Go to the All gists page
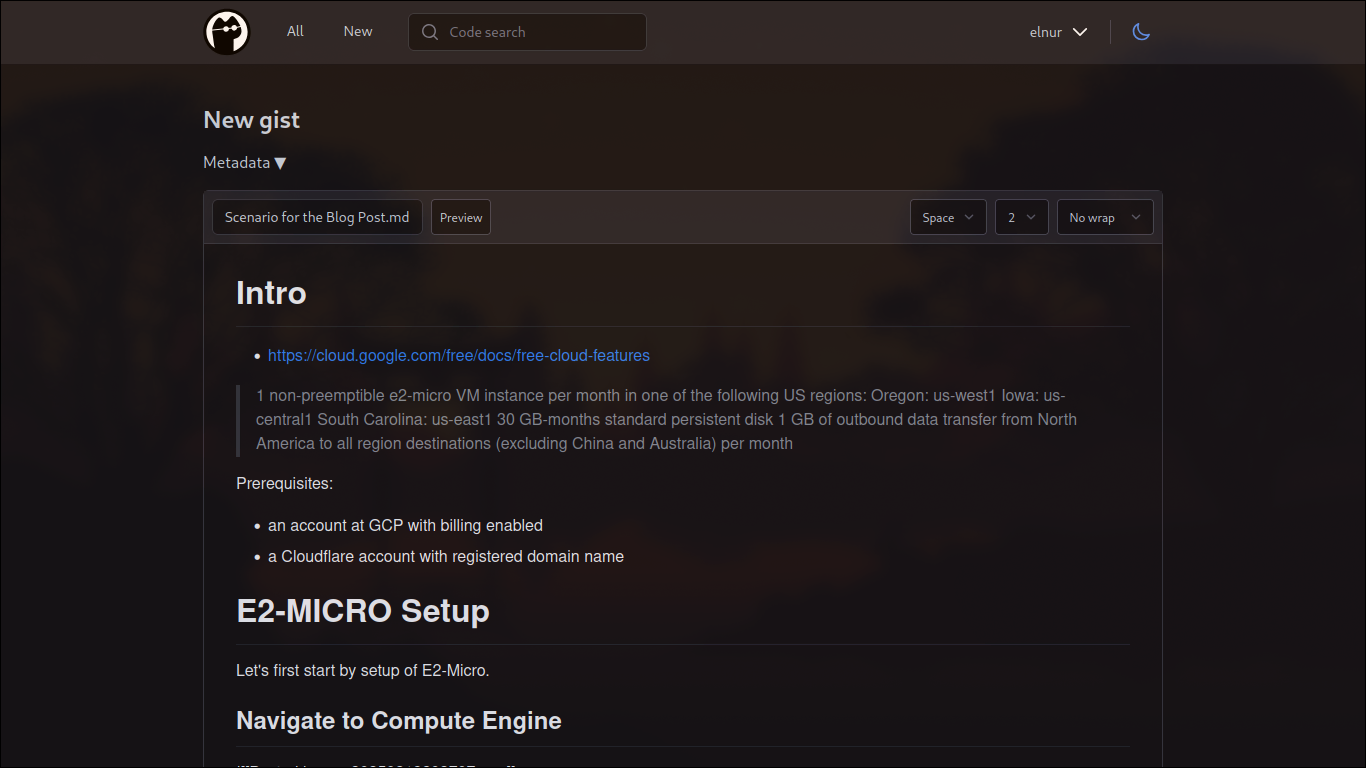1366x768 pixels. (295, 31)
